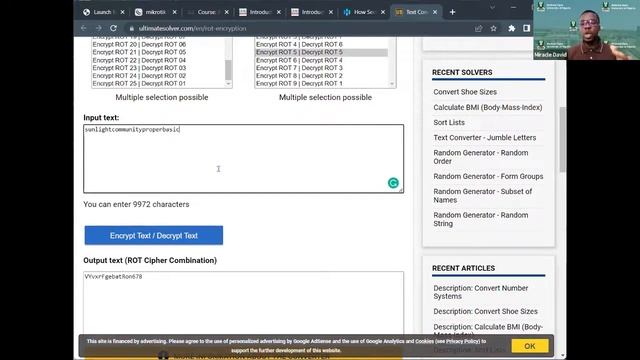640x360 pixels.
Task: Click the Grammarly icon in input text box
Action: (x=393, y=183)
